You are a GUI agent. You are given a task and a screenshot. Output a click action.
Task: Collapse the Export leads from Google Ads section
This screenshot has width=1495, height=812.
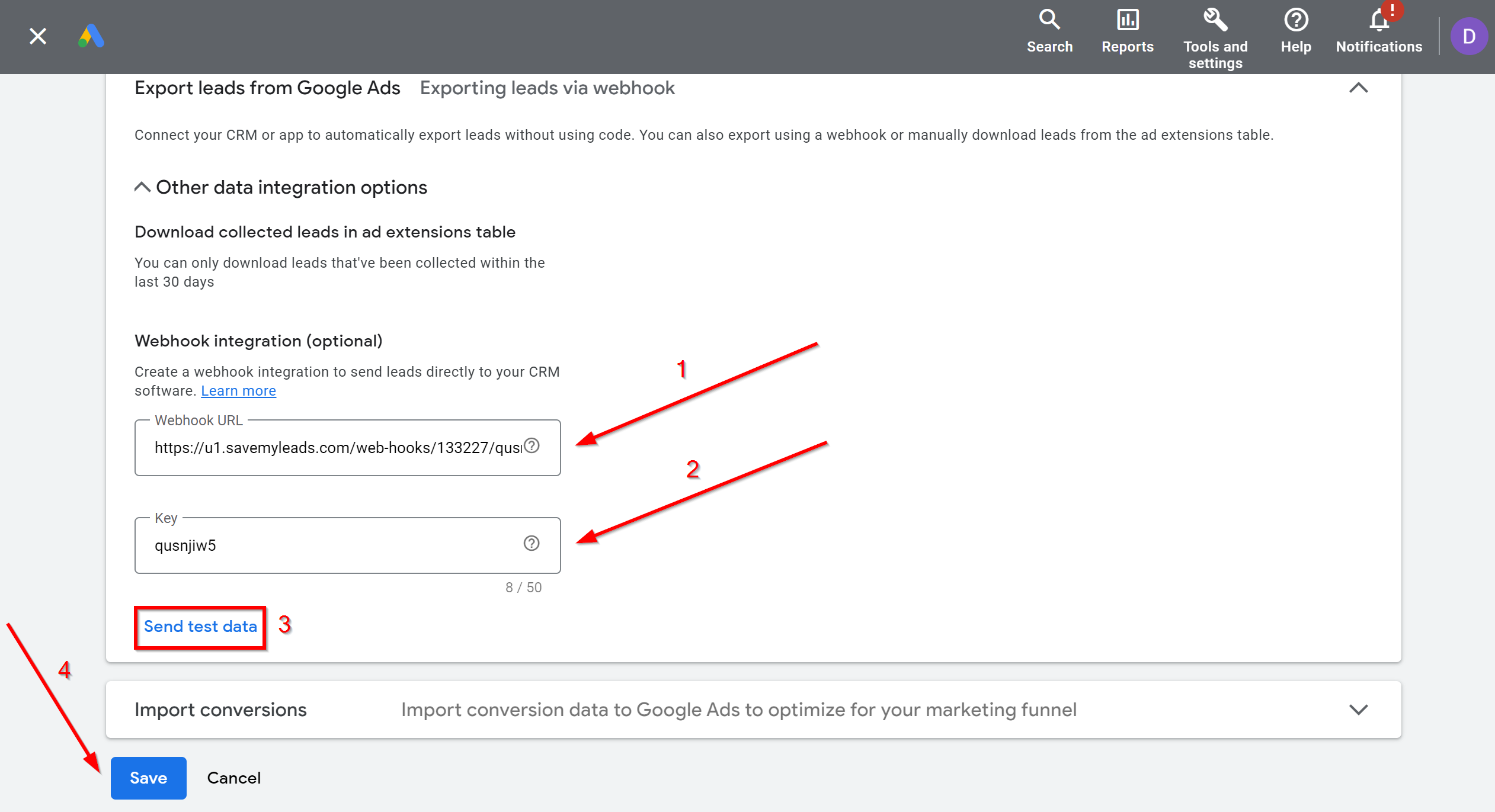[x=1358, y=88]
